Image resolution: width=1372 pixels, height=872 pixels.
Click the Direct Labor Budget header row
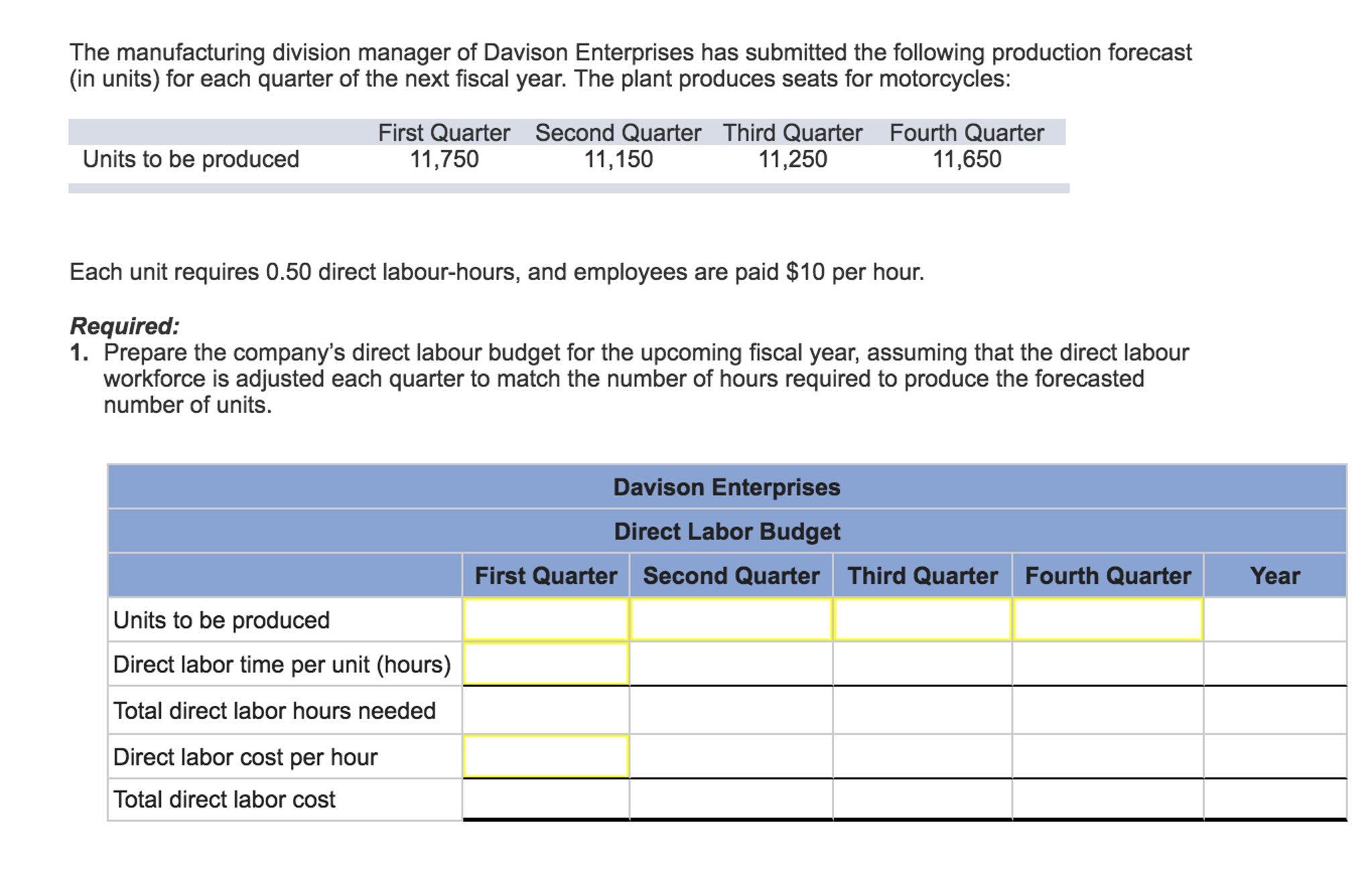[728, 531]
